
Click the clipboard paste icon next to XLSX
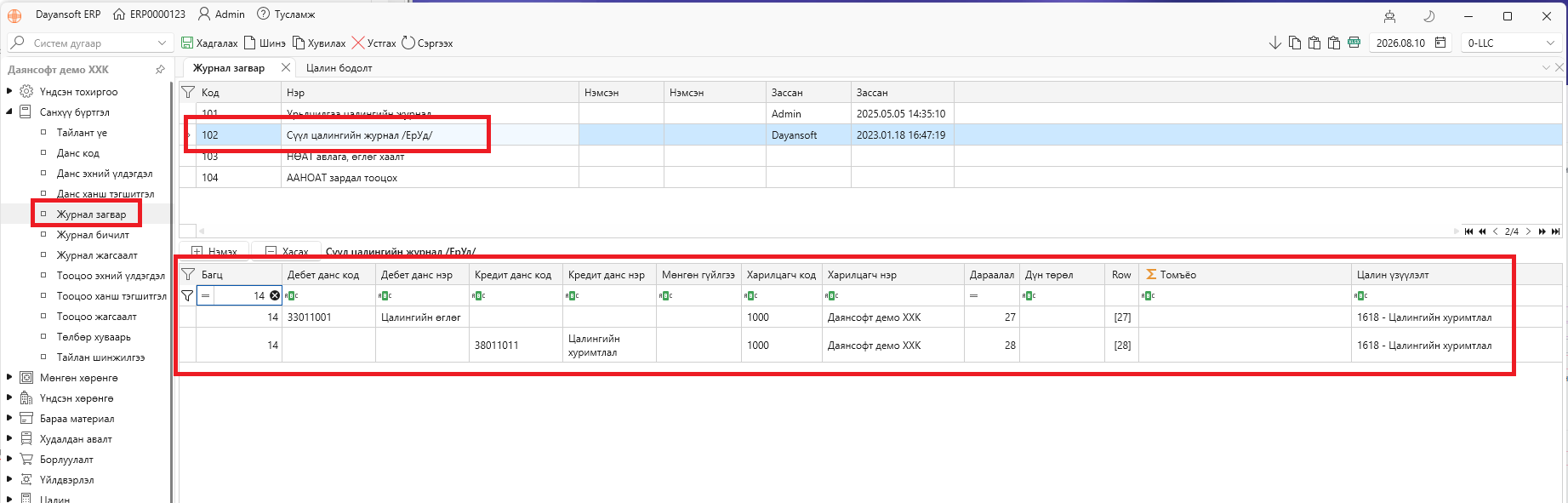coord(1334,43)
